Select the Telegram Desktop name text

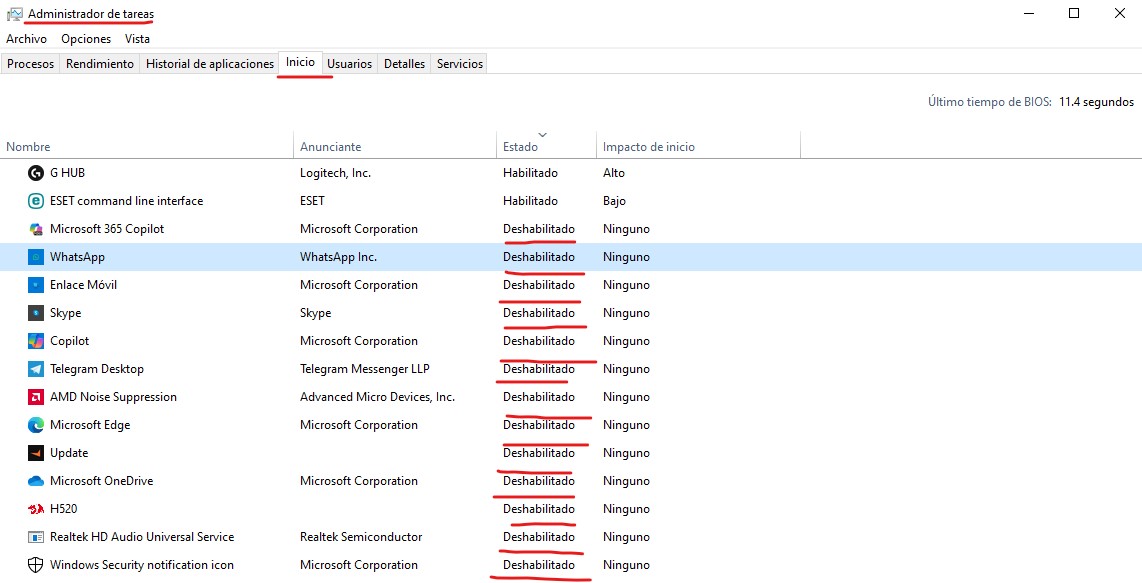click(x=97, y=369)
